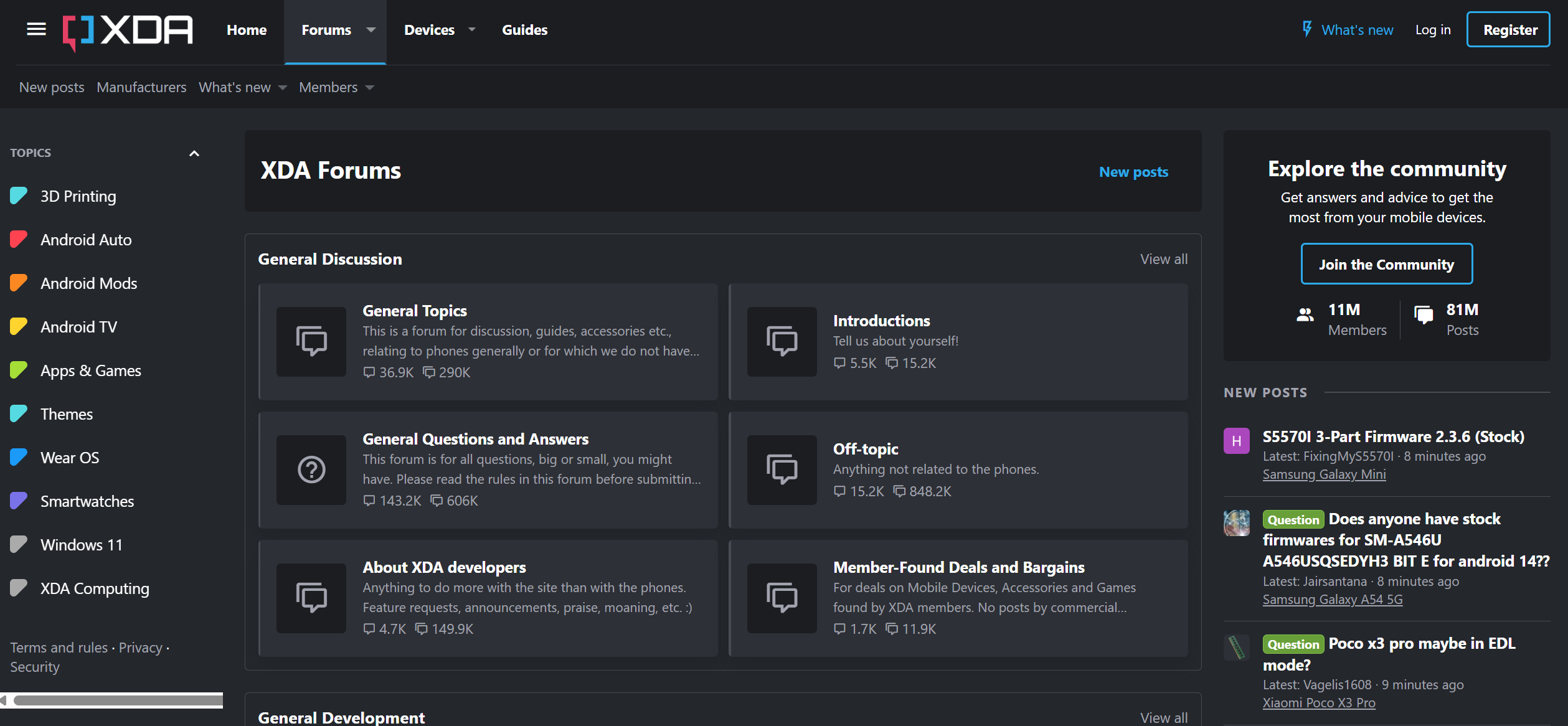Collapse the Topics sidebar section
The width and height of the screenshot is (1568, 726).
click(x=194, y=153)
